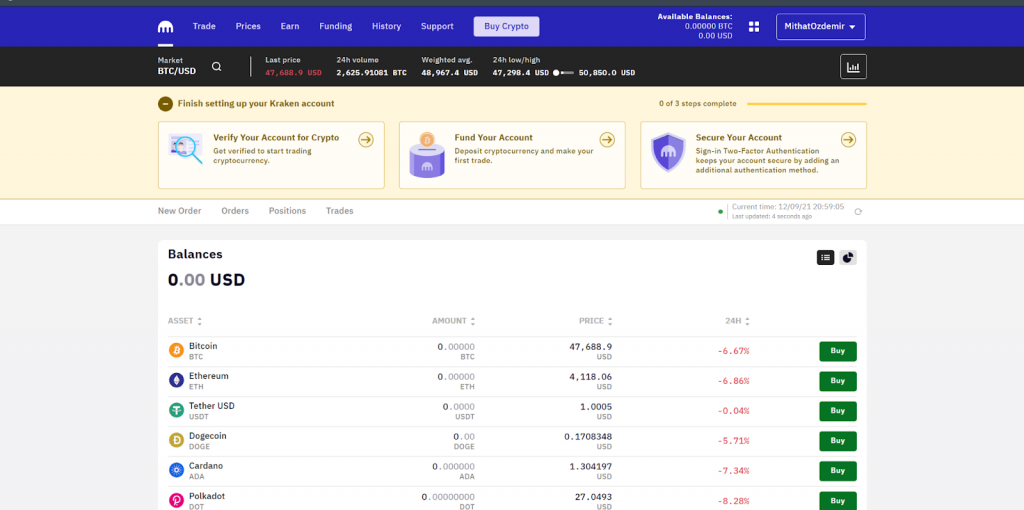
Task: Open the Trade menu
Action: coord(204,27)
